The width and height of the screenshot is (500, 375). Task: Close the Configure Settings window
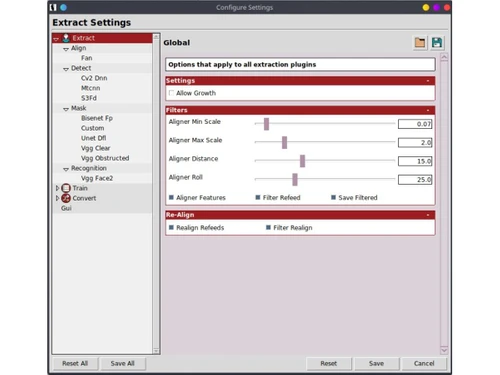(447, 7)
